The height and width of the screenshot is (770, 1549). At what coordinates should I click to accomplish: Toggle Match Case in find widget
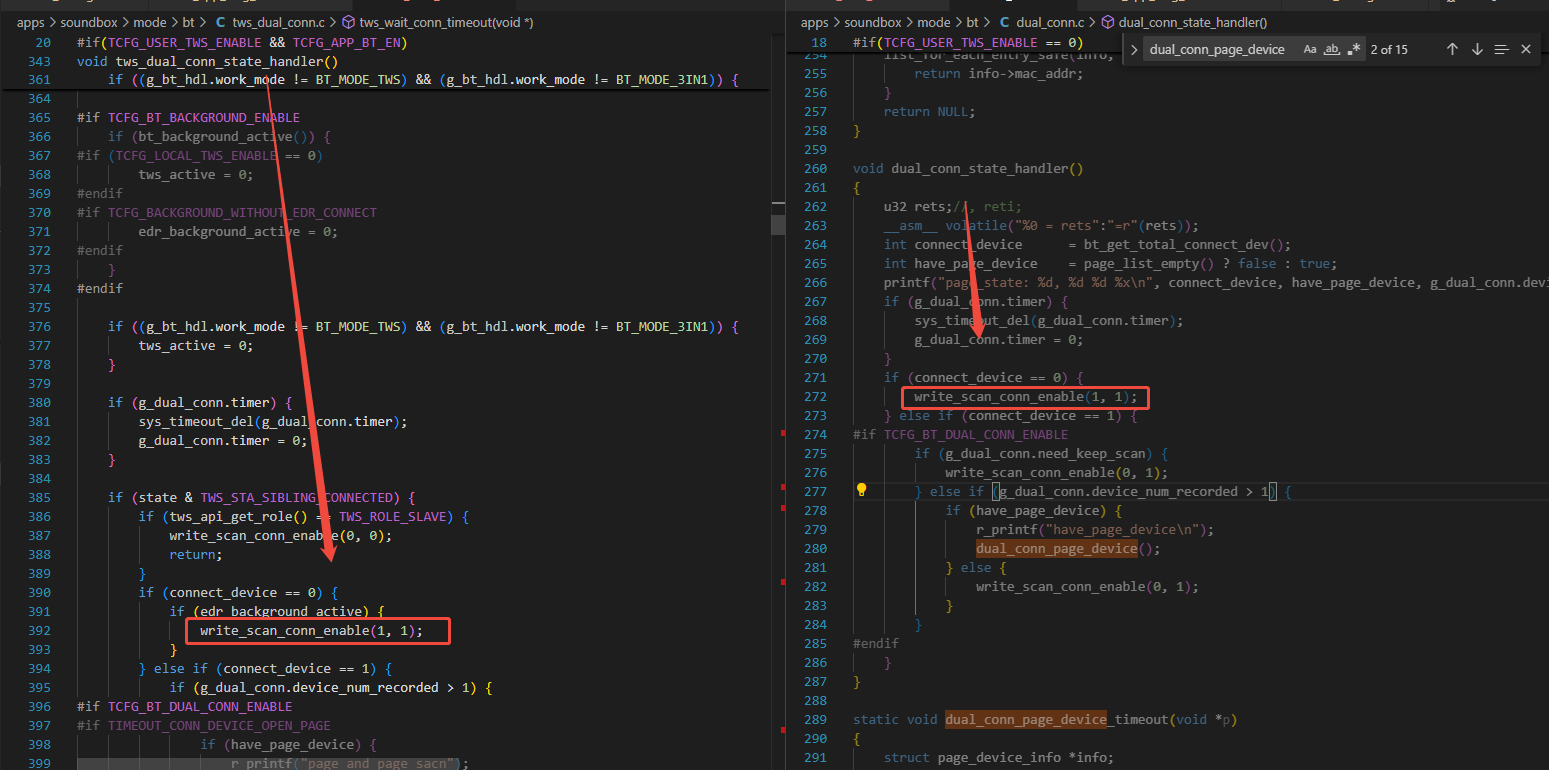[x=1310, y=49]
